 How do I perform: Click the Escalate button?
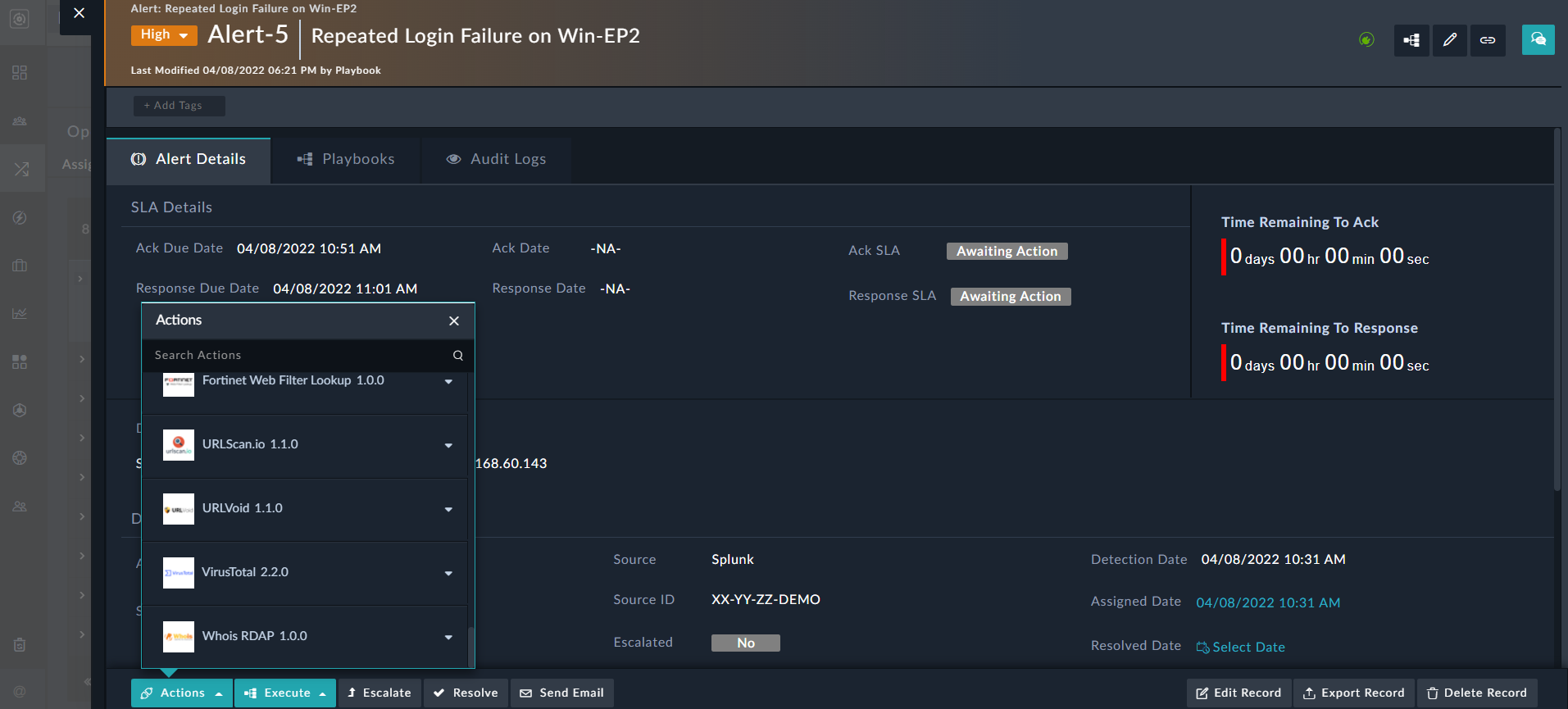pos(380,693)
